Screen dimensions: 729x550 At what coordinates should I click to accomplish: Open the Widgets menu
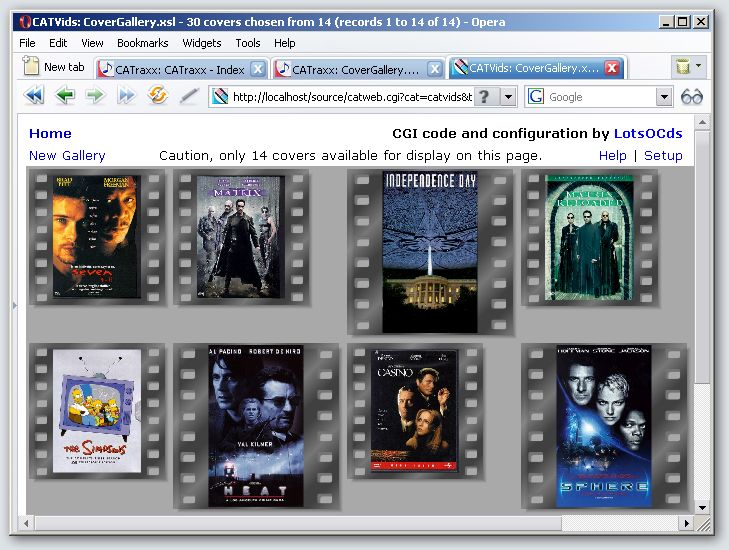pyautogui.click(x=202, y=43)
